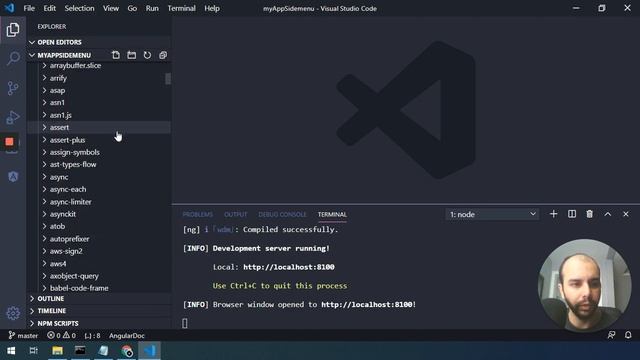The width and height of the screenshot is (640, 360).
Task: Select the assign-symbols folder row
Action: coord(98,152)
